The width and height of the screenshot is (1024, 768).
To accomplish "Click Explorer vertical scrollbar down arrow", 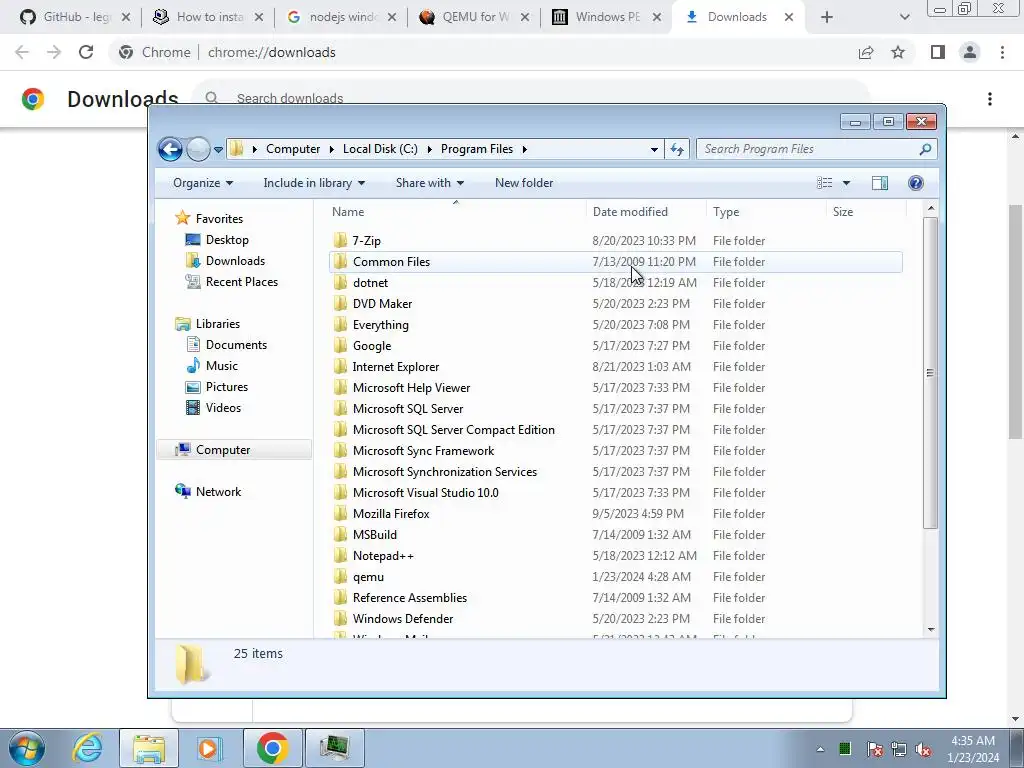I will point(931,630).
